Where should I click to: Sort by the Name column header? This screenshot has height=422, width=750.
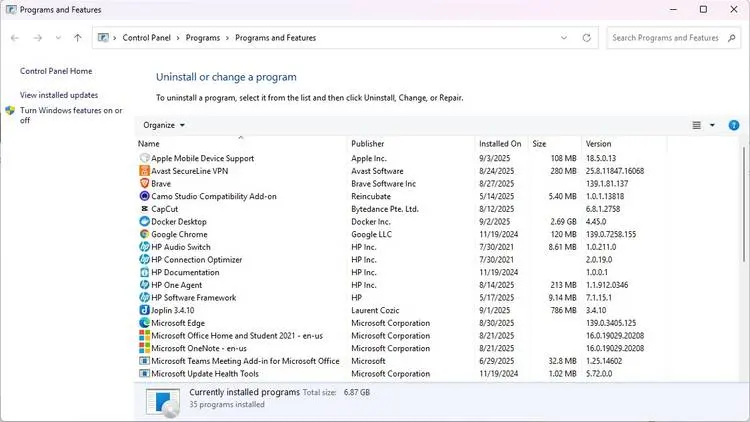(x=241, y=144)
